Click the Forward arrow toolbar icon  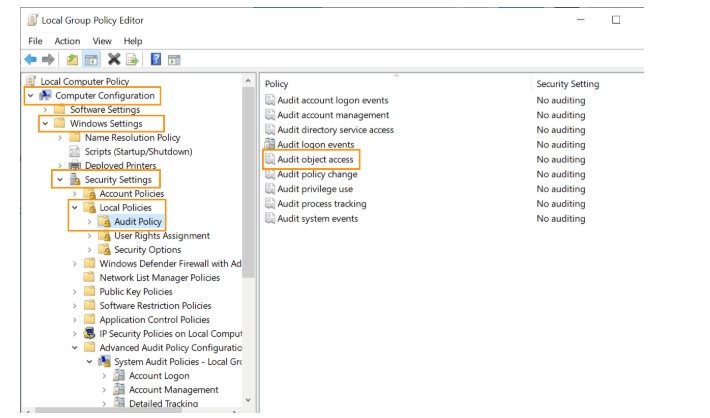48,59
